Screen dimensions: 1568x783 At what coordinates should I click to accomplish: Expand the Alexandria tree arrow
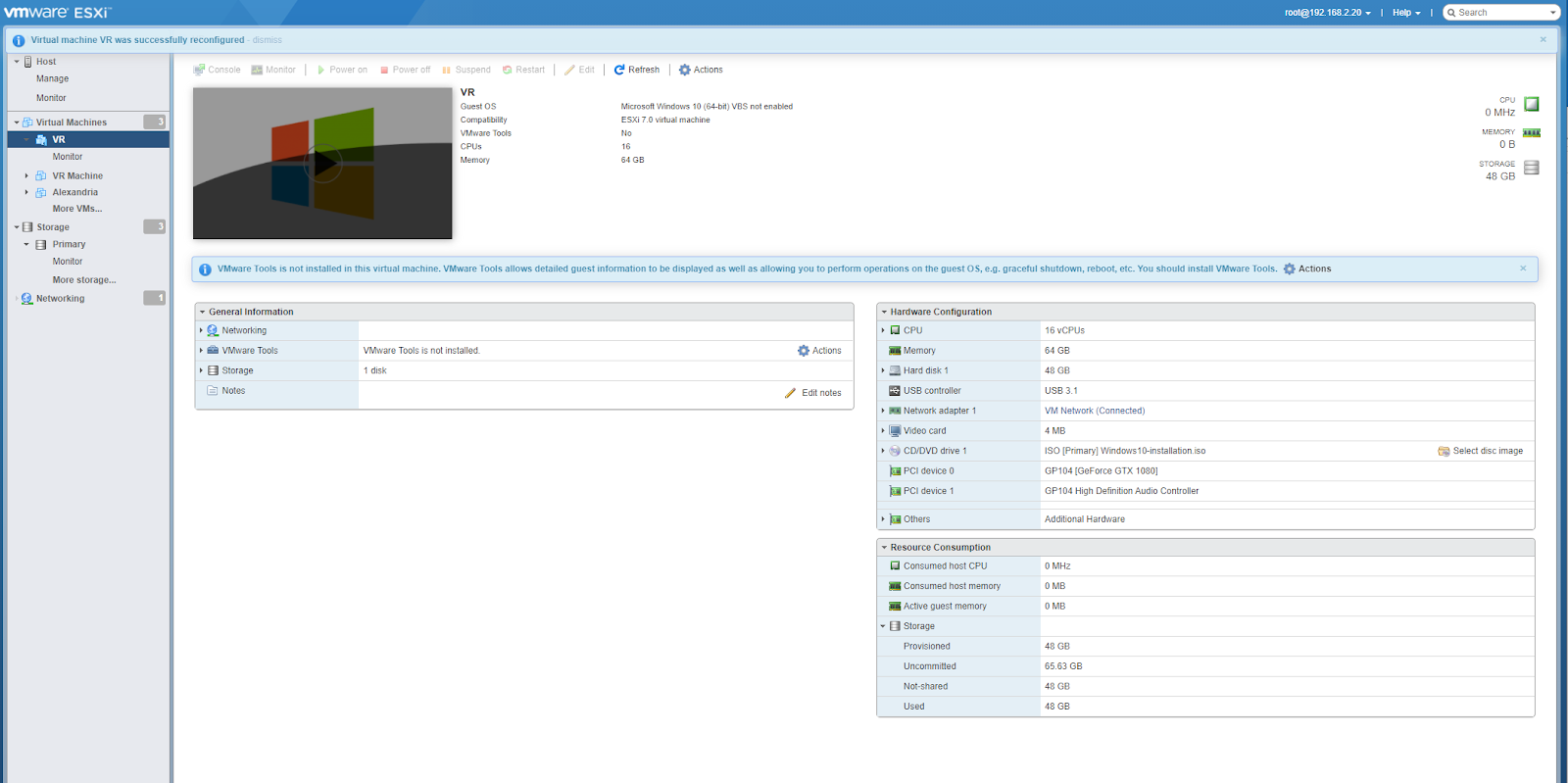26,193
